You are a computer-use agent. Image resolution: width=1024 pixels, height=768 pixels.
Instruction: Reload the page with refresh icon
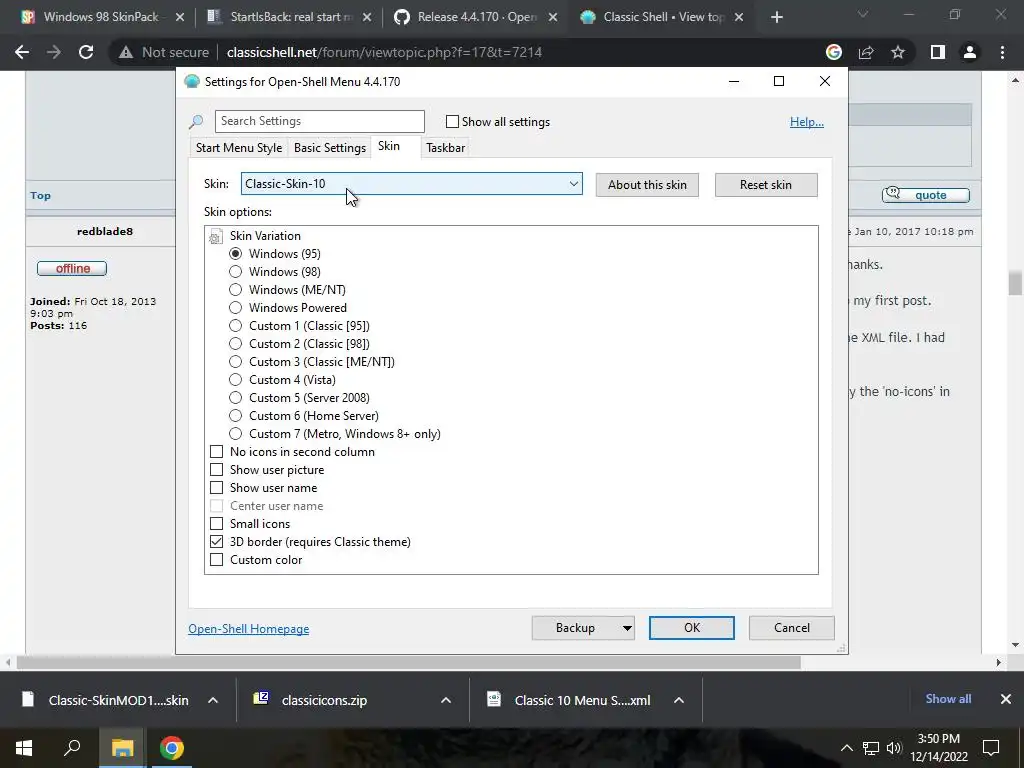(x=86, y=52)
